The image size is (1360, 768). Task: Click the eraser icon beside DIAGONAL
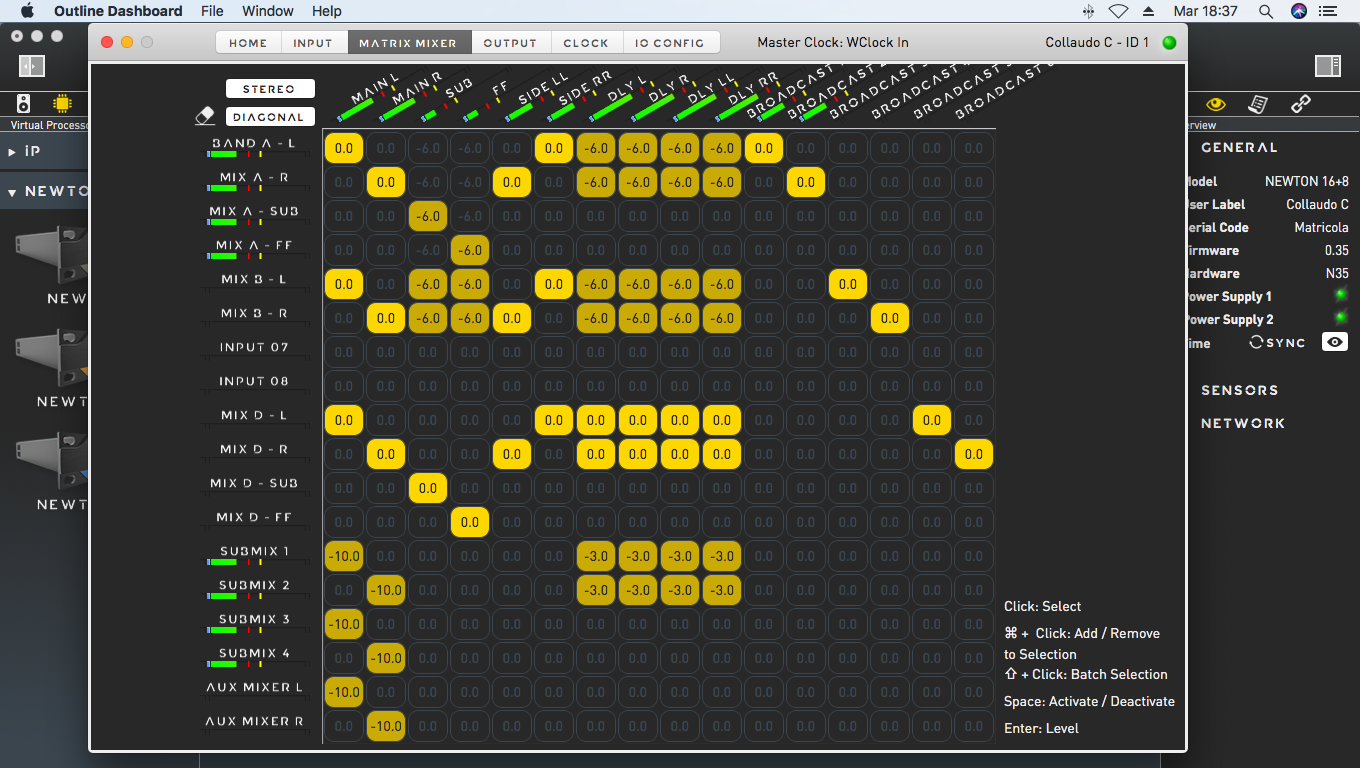click(x=205, y=116)
